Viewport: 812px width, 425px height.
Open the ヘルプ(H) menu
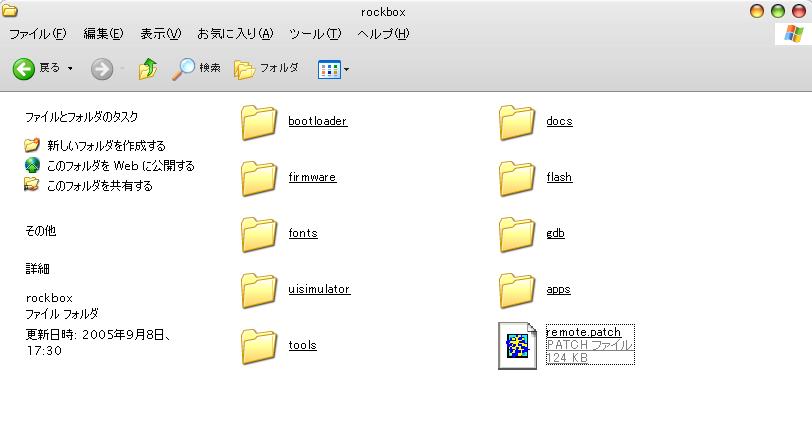coord(383,34)
